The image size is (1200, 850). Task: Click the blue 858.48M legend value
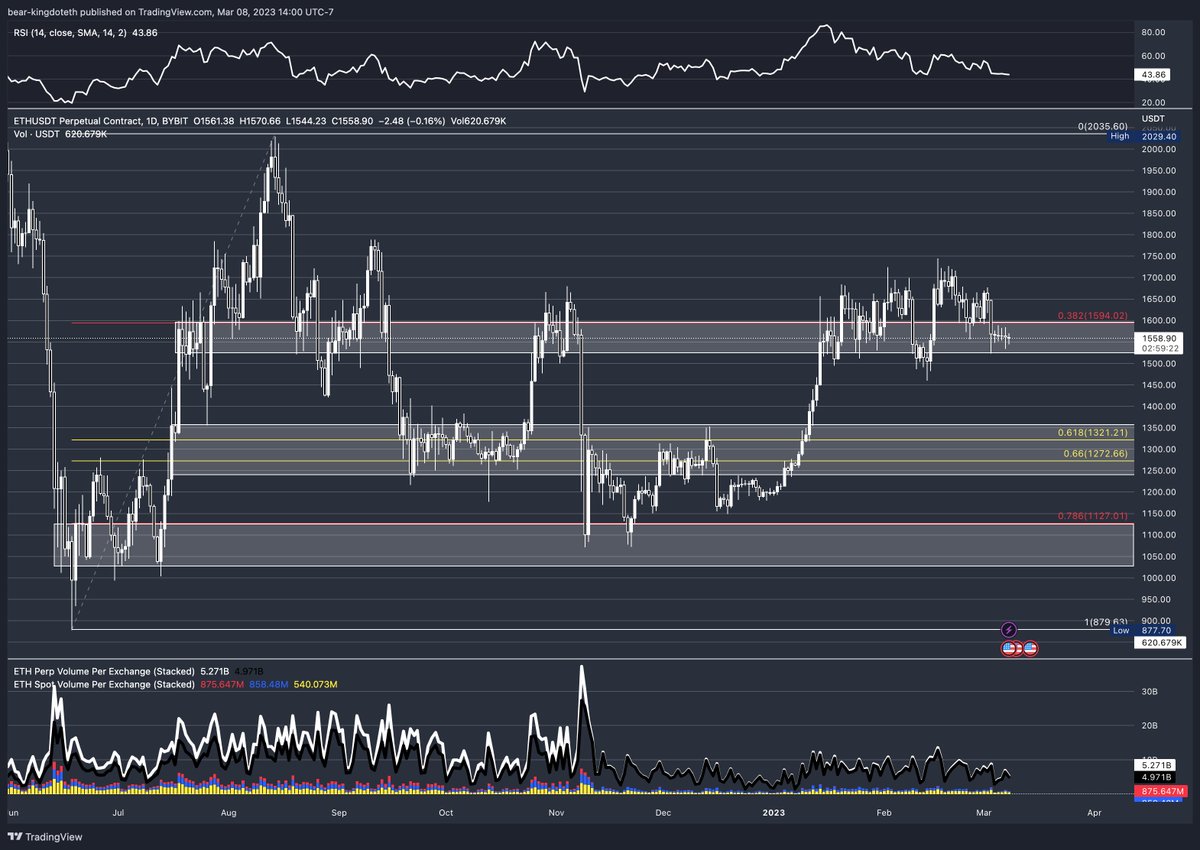(x=267, y=684)
